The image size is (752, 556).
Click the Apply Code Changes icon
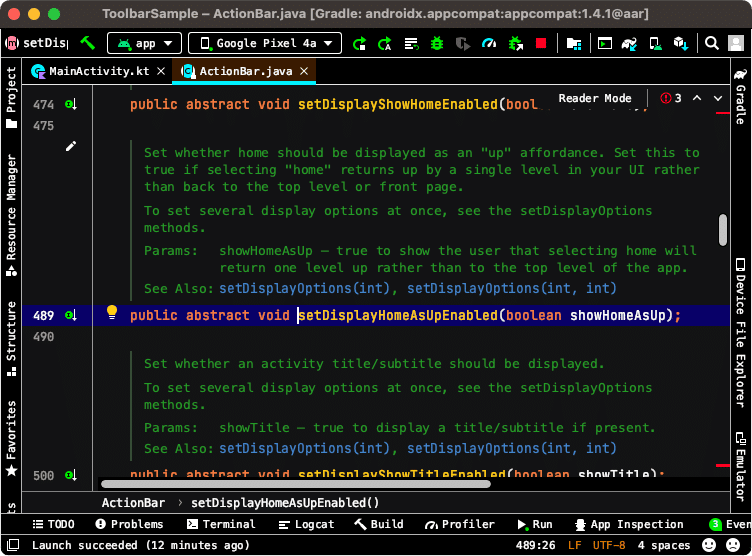(x=411, y=44)
